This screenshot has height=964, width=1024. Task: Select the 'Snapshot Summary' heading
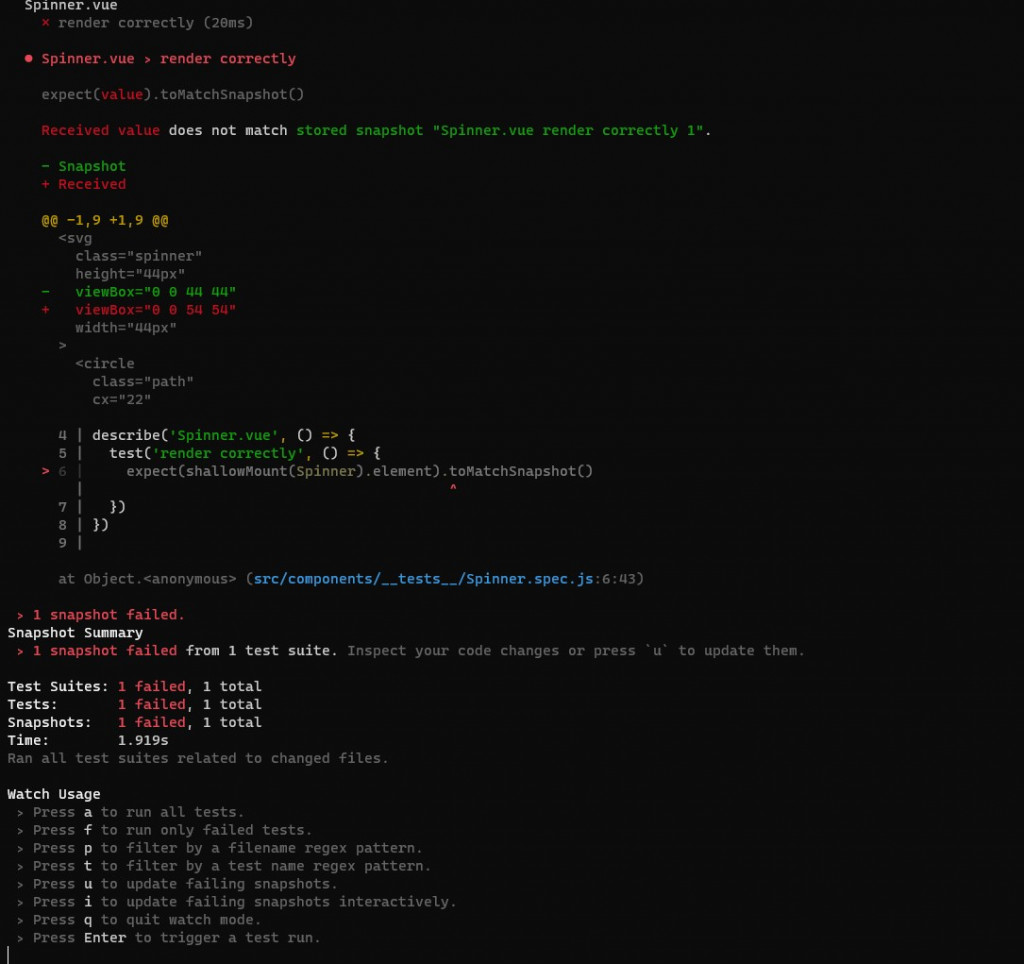pyautogui.click(x=75, y=633)
